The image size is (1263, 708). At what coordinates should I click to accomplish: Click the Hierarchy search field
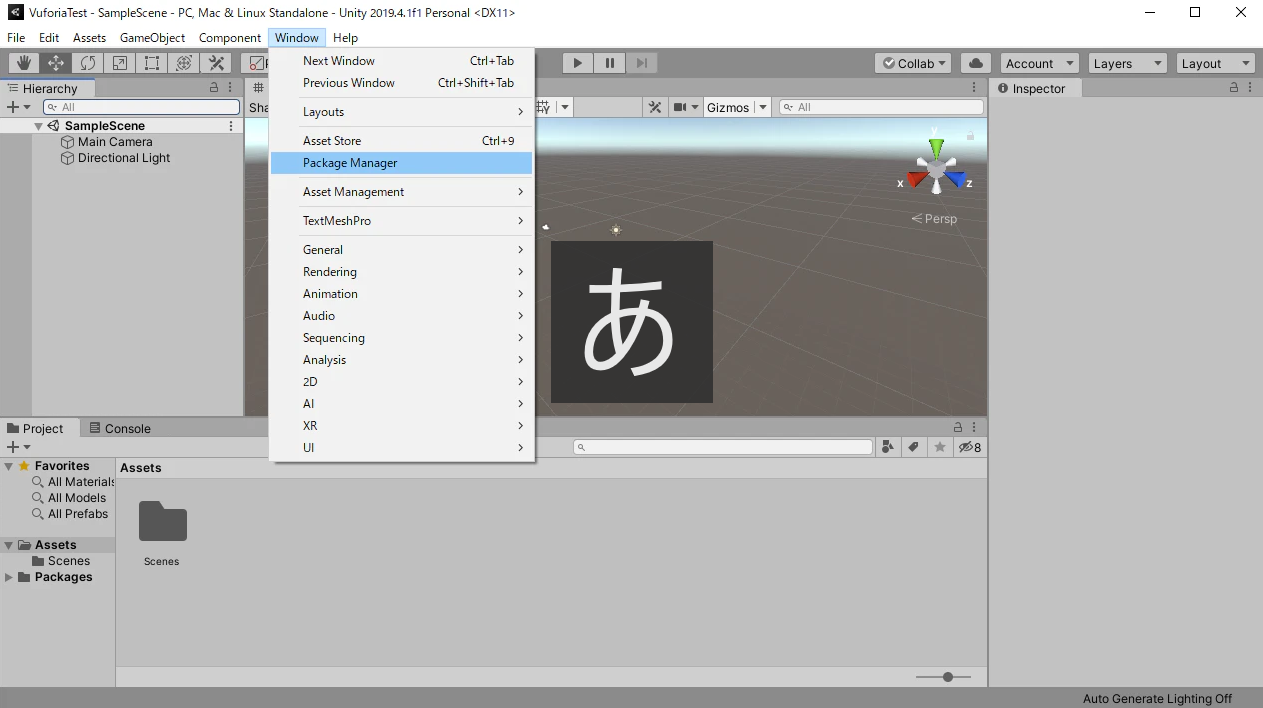141,107
